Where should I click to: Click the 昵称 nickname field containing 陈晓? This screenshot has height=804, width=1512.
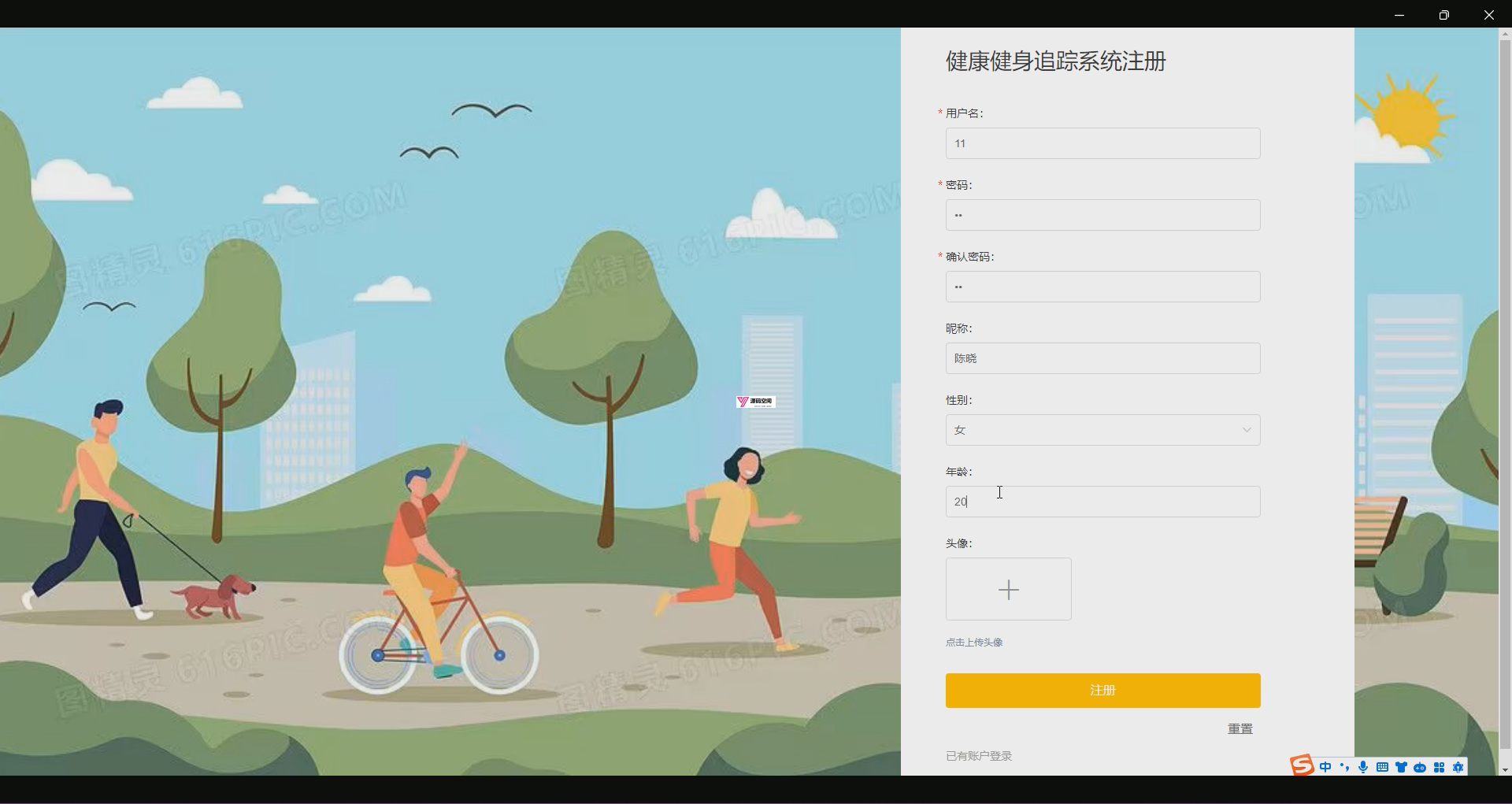[x=1102, y=358]
